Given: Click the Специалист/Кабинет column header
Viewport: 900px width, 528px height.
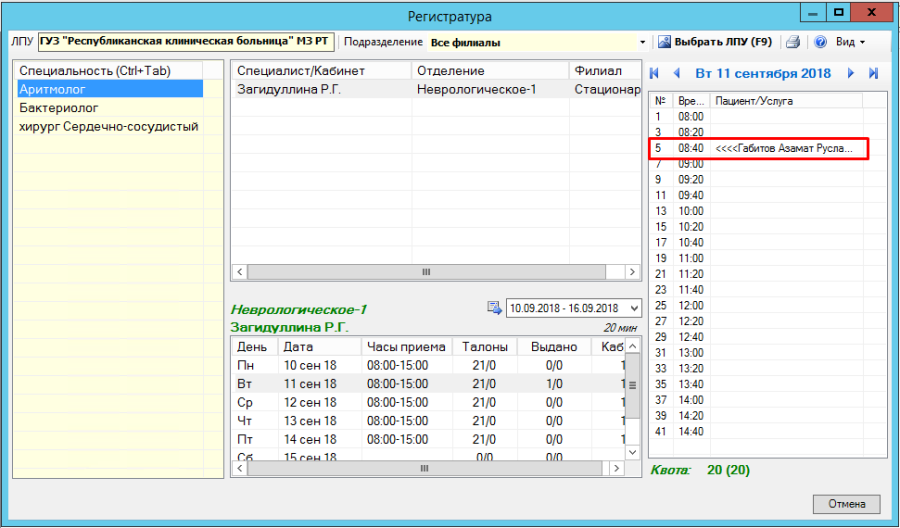Looking at the screenshot, I should point(322,71).
